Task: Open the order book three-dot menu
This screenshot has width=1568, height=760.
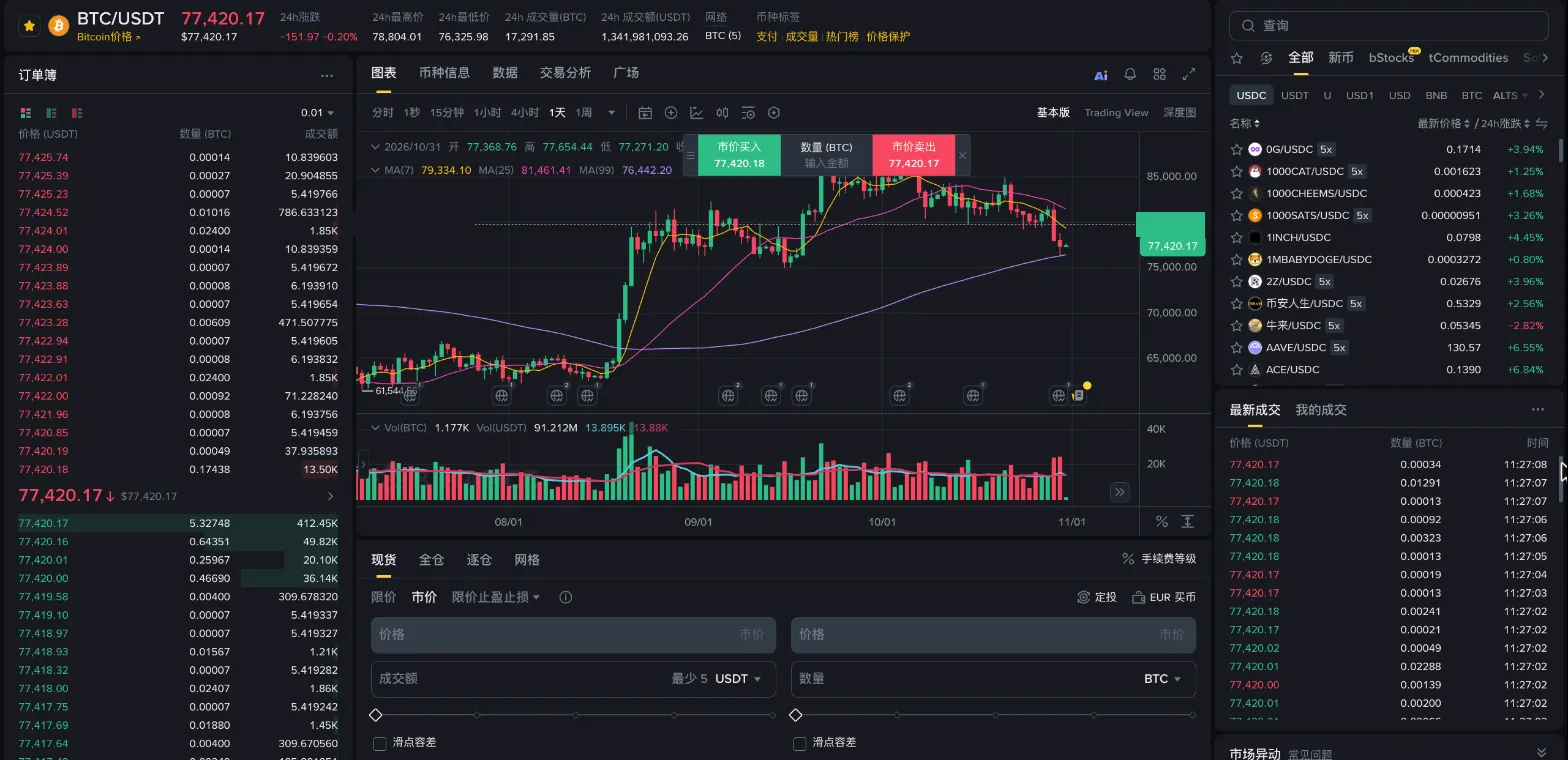Action: pyautogui.click(x=327, y=76)
